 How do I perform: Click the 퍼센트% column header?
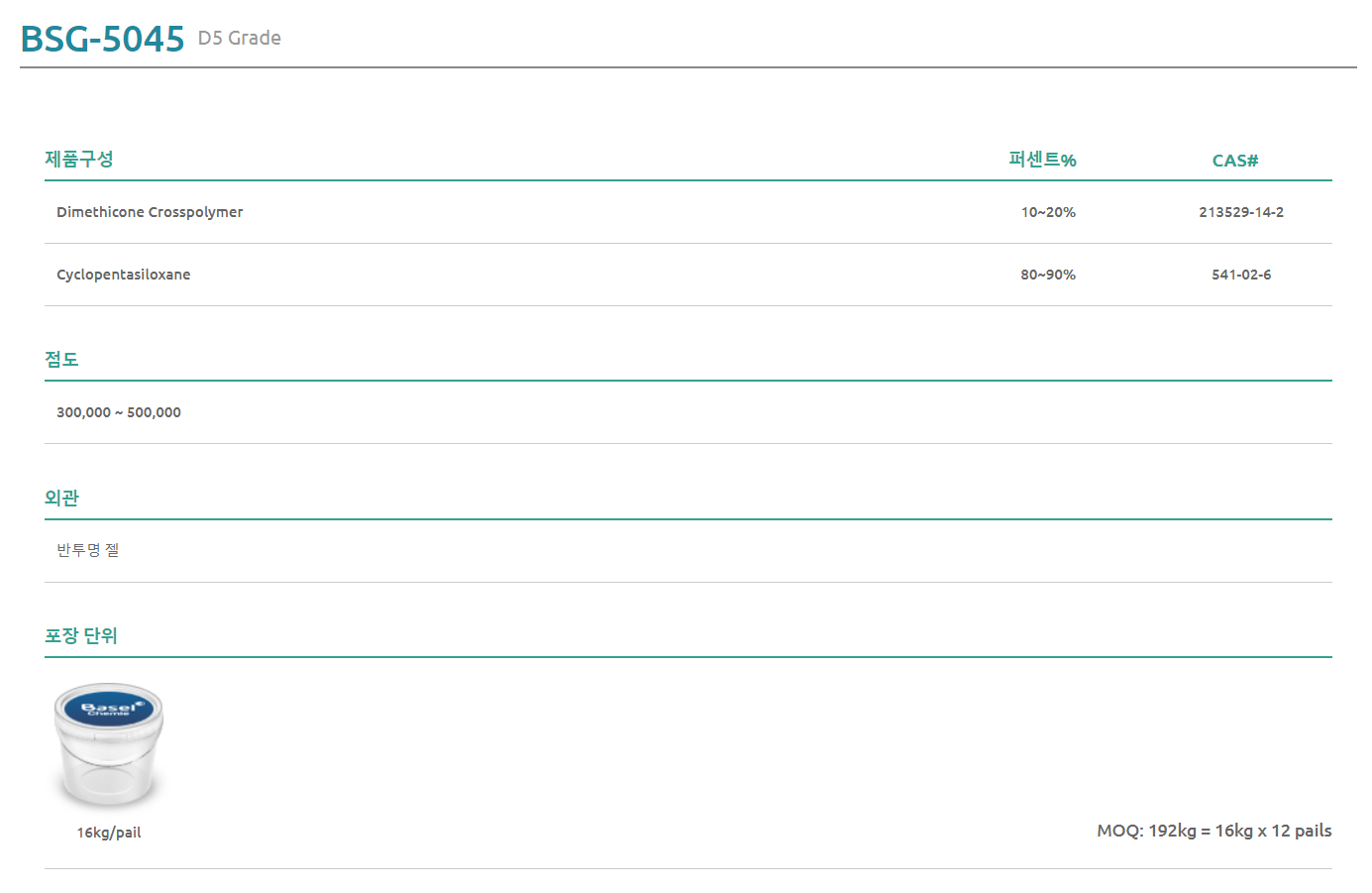point(1042,160)
